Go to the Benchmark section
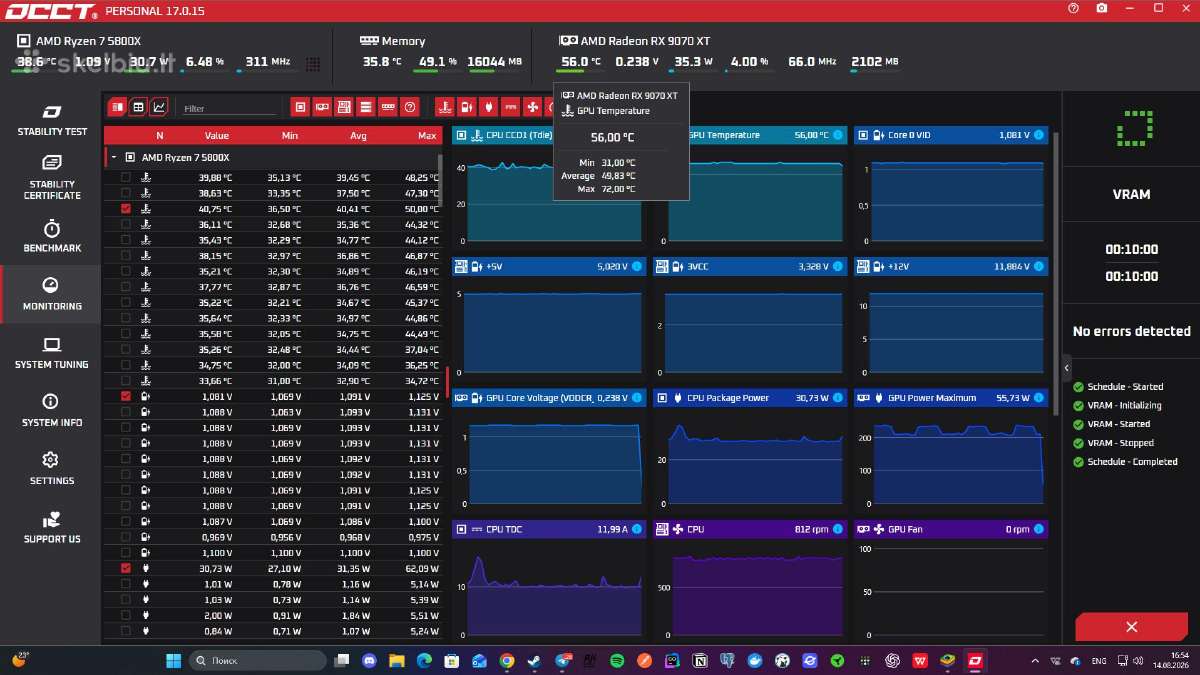Viewport: 1200px width, 675px height. click(x=52, y=236)
